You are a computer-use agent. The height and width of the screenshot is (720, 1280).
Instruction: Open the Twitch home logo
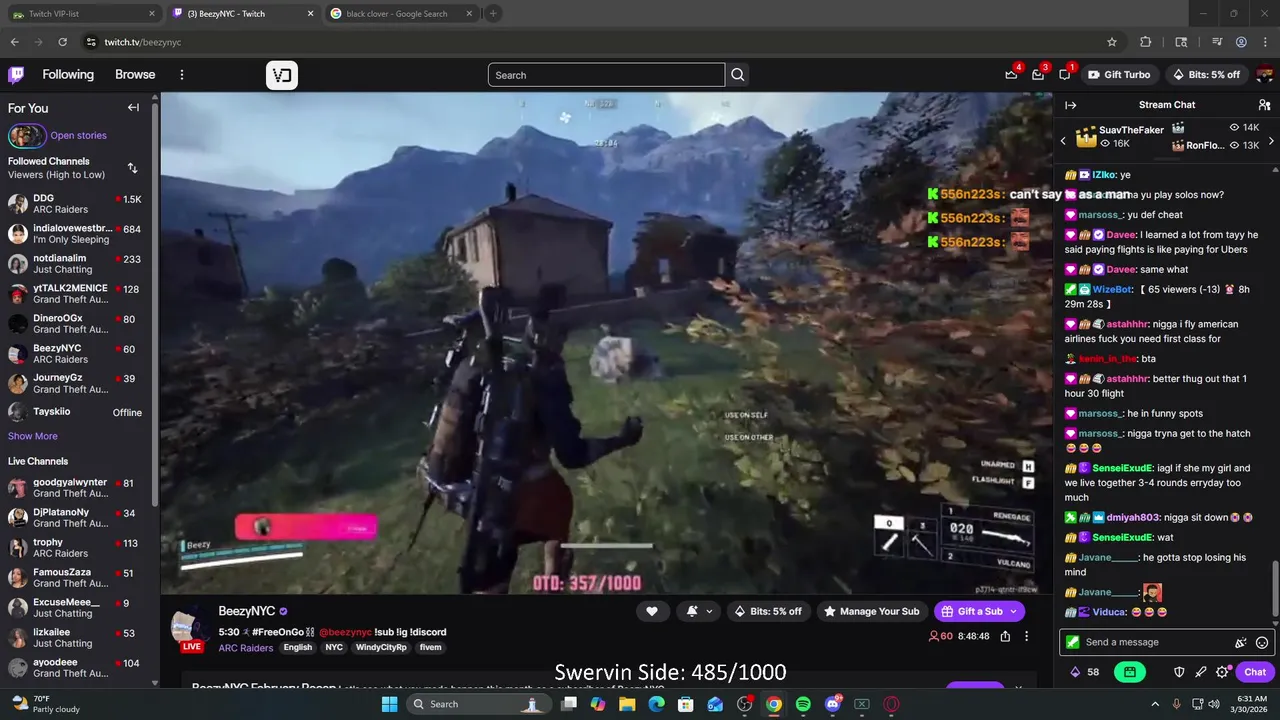[16, 75]
